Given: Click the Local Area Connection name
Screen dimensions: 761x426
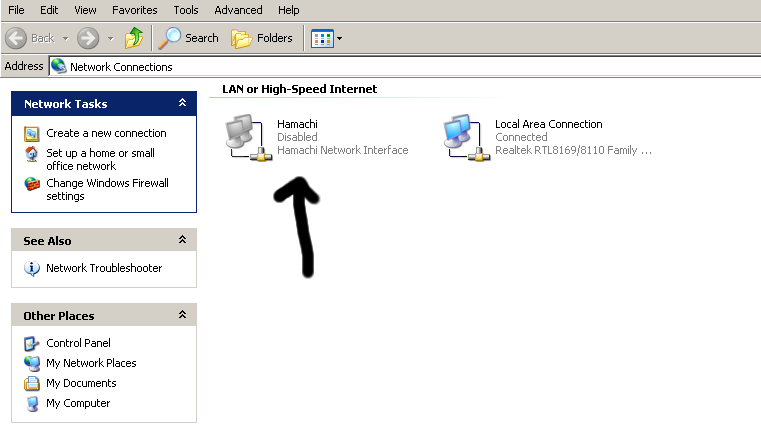Looking at the screenshot, I should pyautogui.click(x=548, y=124).
